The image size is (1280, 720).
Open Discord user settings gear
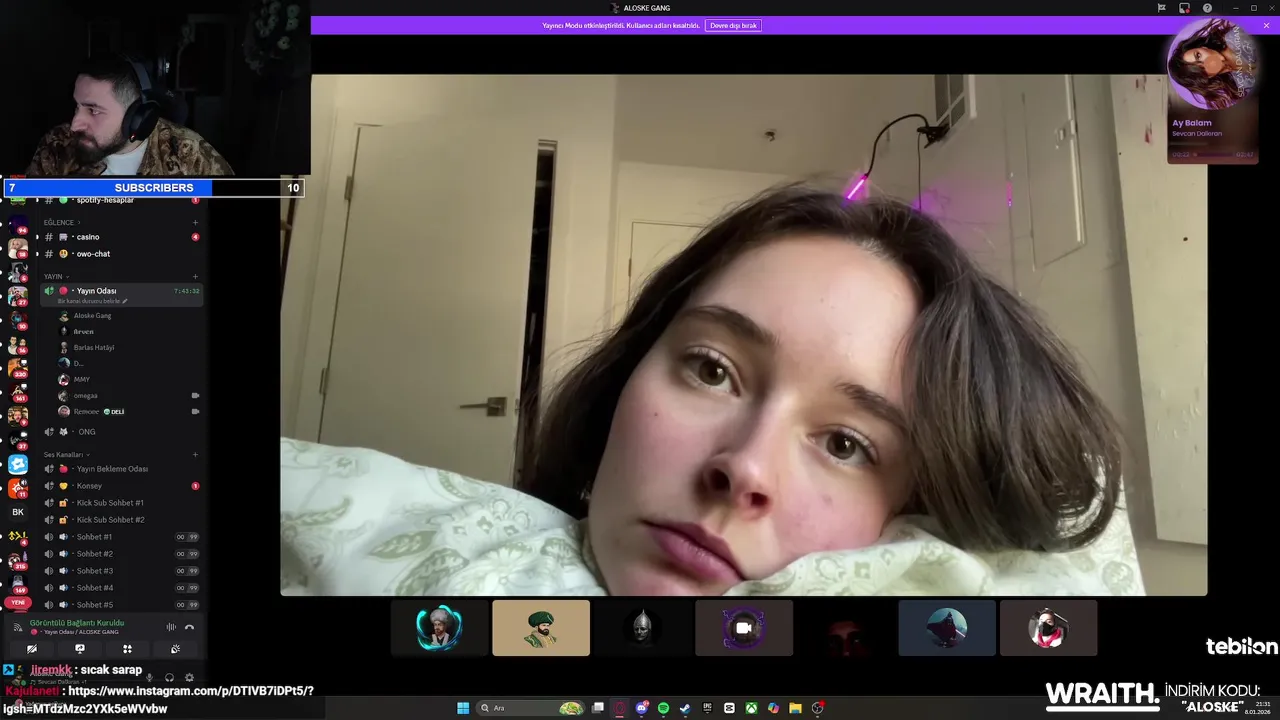coord(189,677)
